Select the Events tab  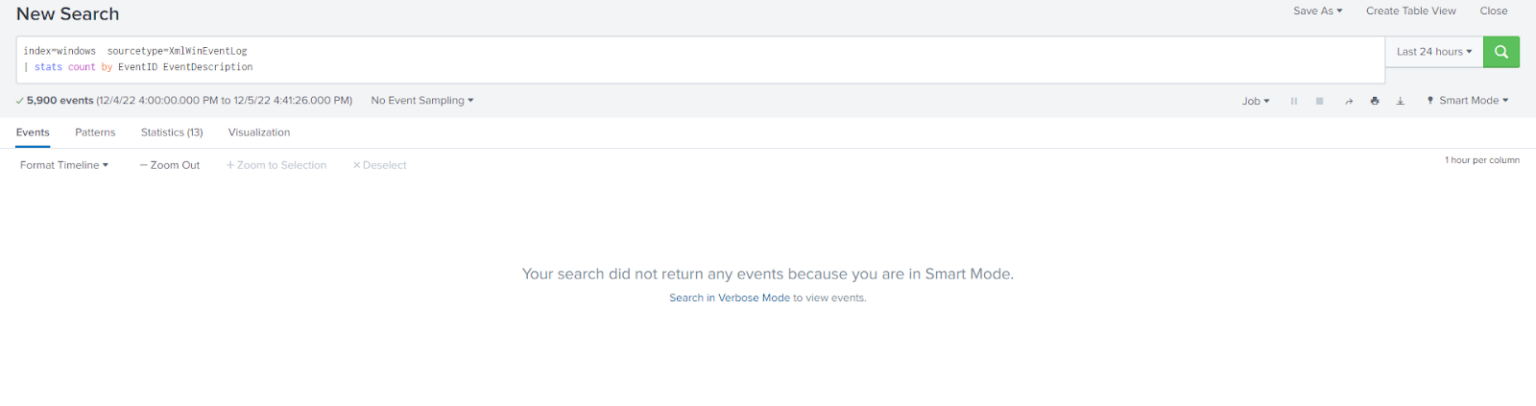click(33, 132)
